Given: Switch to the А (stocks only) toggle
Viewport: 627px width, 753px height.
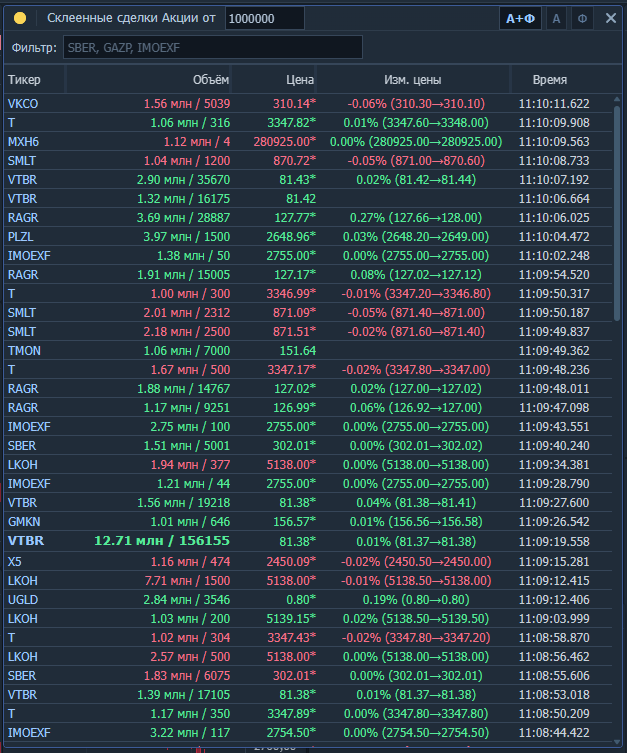Looking at the screenshot, I should pos(557,18).
